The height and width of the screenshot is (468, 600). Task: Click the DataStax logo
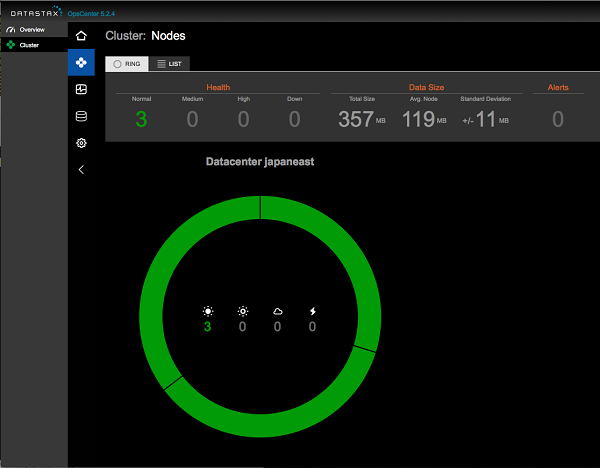pos(33,10)
